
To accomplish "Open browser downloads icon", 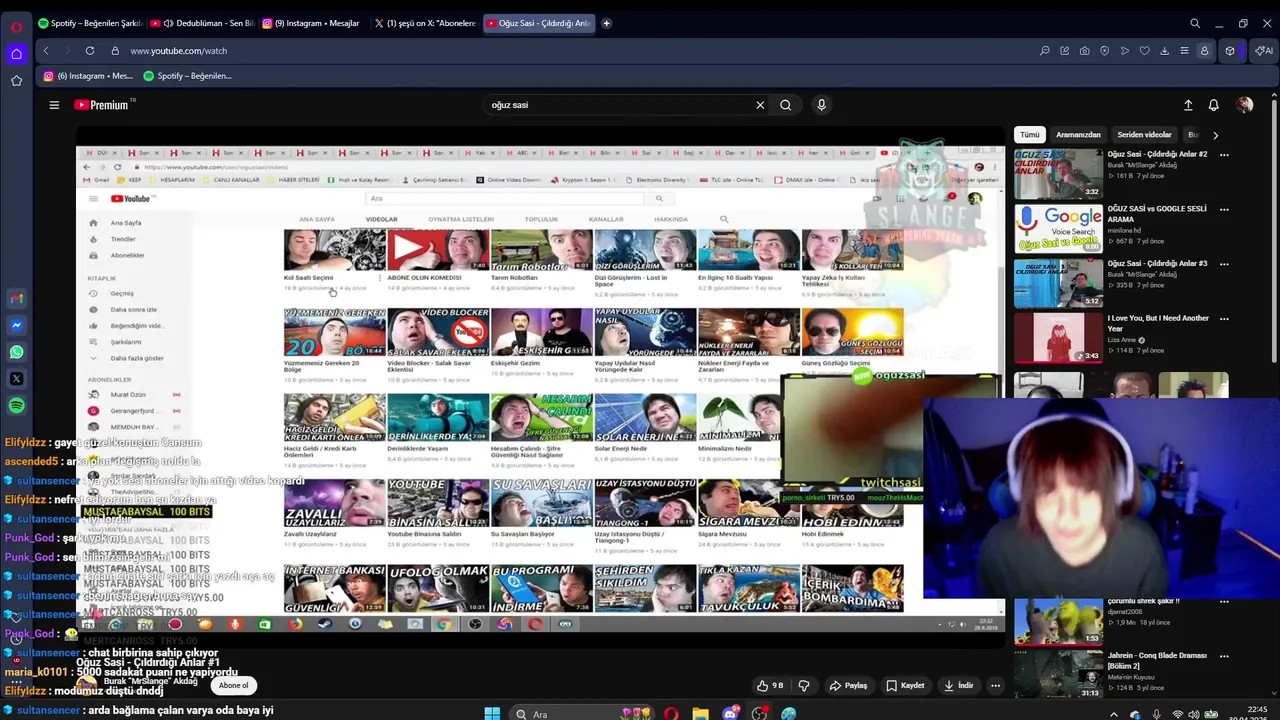I will click(x=1165, y=51).
